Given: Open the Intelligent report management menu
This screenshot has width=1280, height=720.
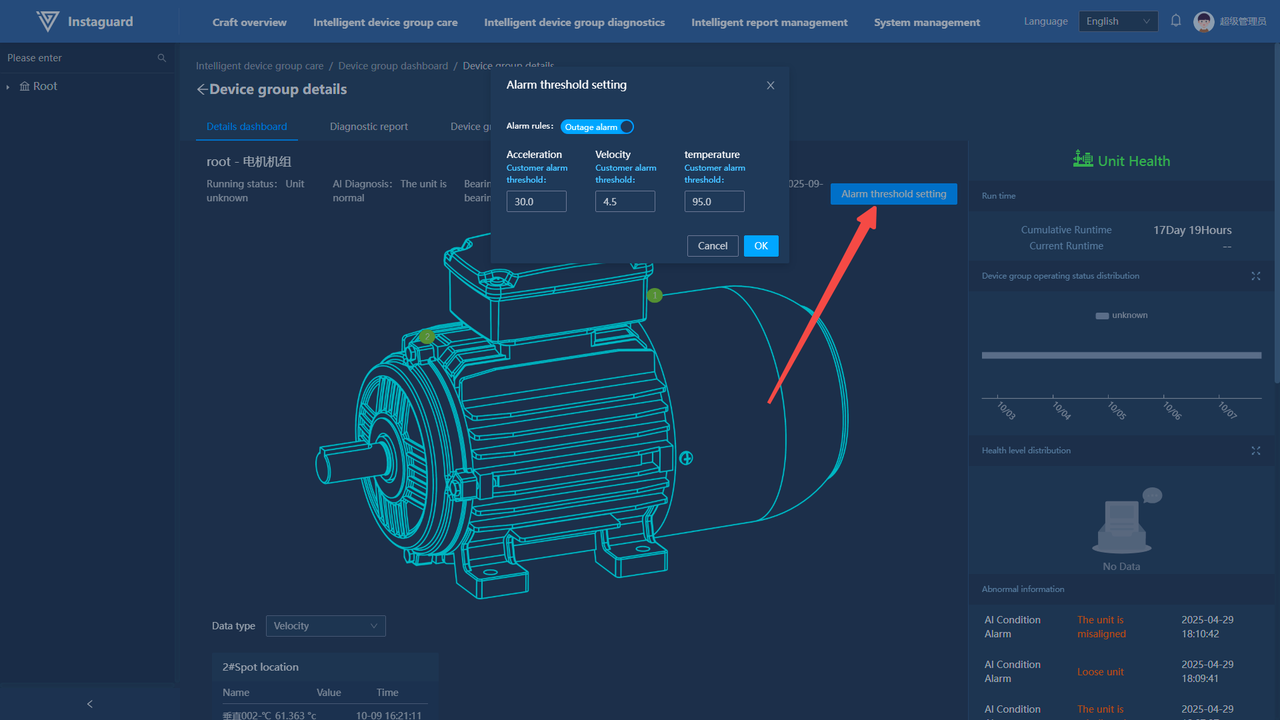Looking at the screenshot, I should (769, 22).
